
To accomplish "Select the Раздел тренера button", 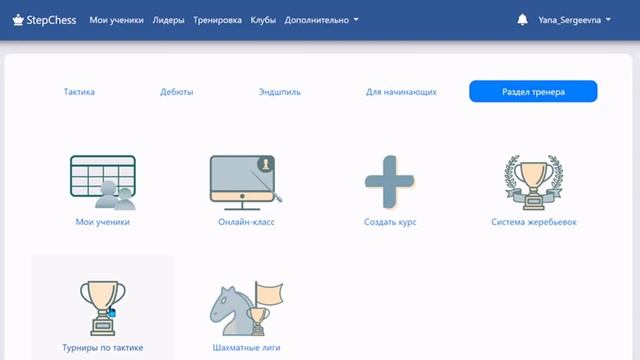I will (533, 91).
